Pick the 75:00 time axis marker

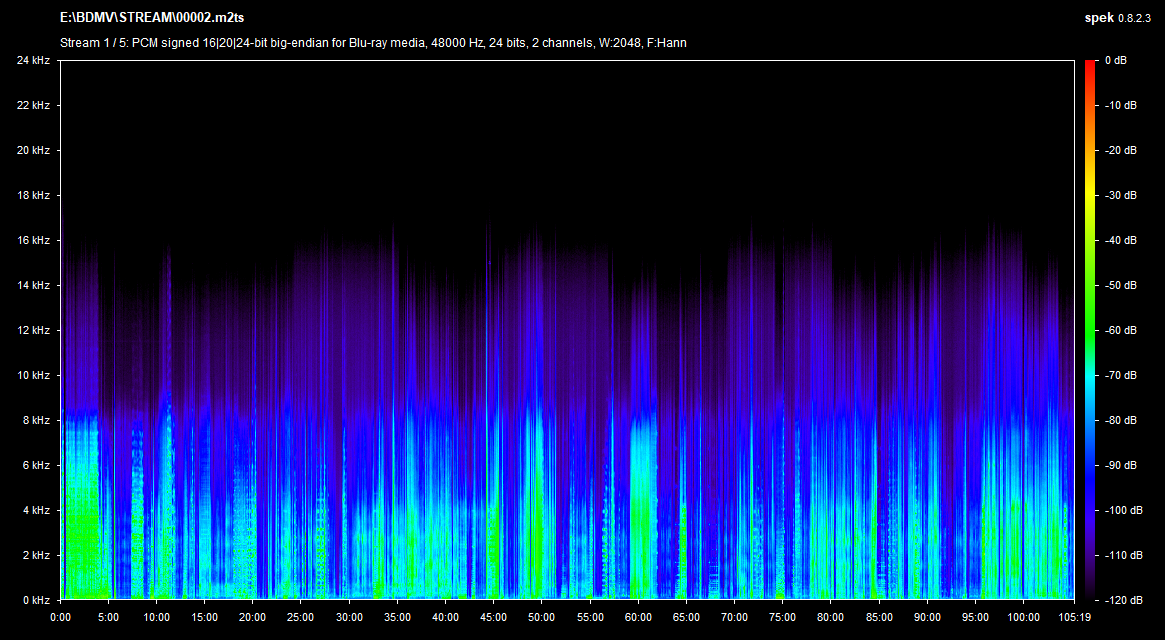pyautogui.click(x=782, y=617)
